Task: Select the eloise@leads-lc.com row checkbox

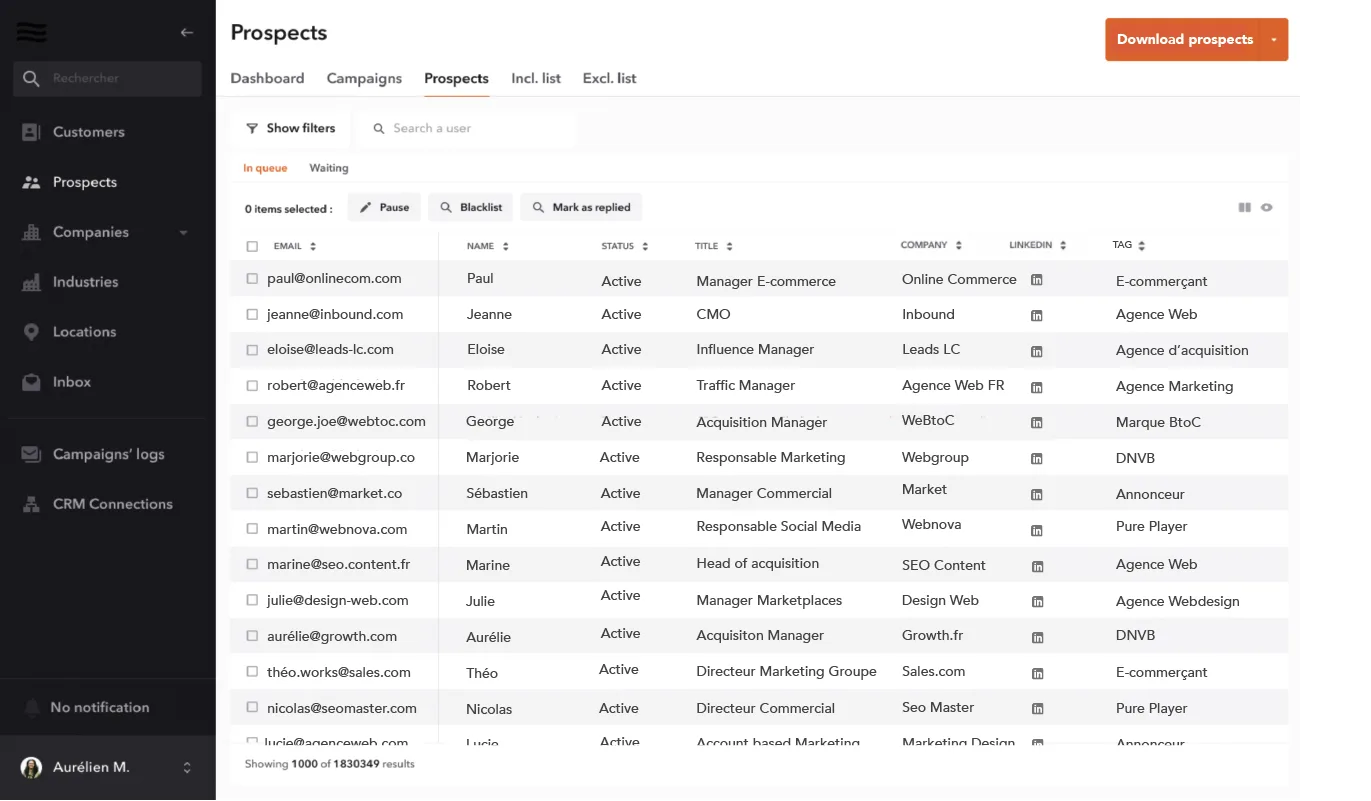Action: (252, 350)
